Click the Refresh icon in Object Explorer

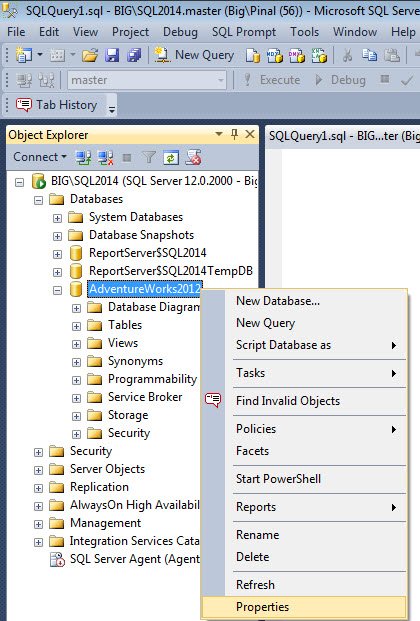click(x=171, y=158)
